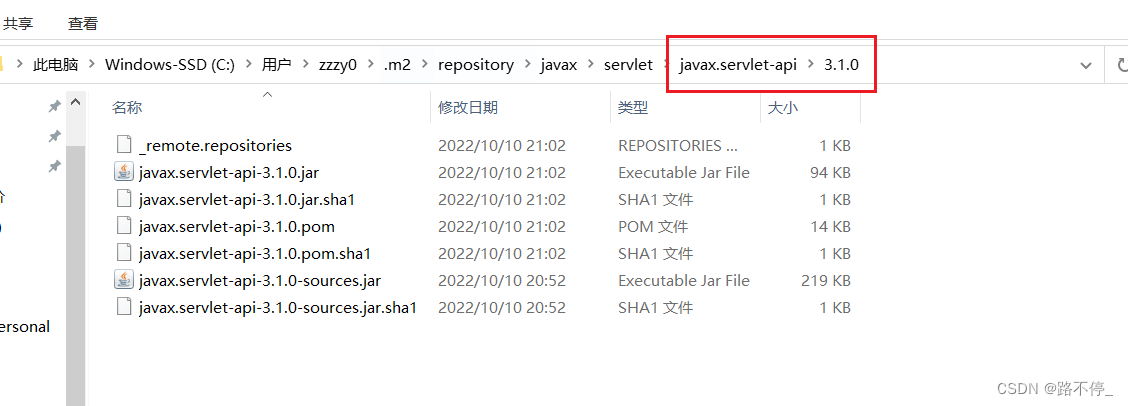Open the 共享 ribbon tab
The height and width of the screenshot is (406, 1128).
pyautogui.click(x=18, y=24)
